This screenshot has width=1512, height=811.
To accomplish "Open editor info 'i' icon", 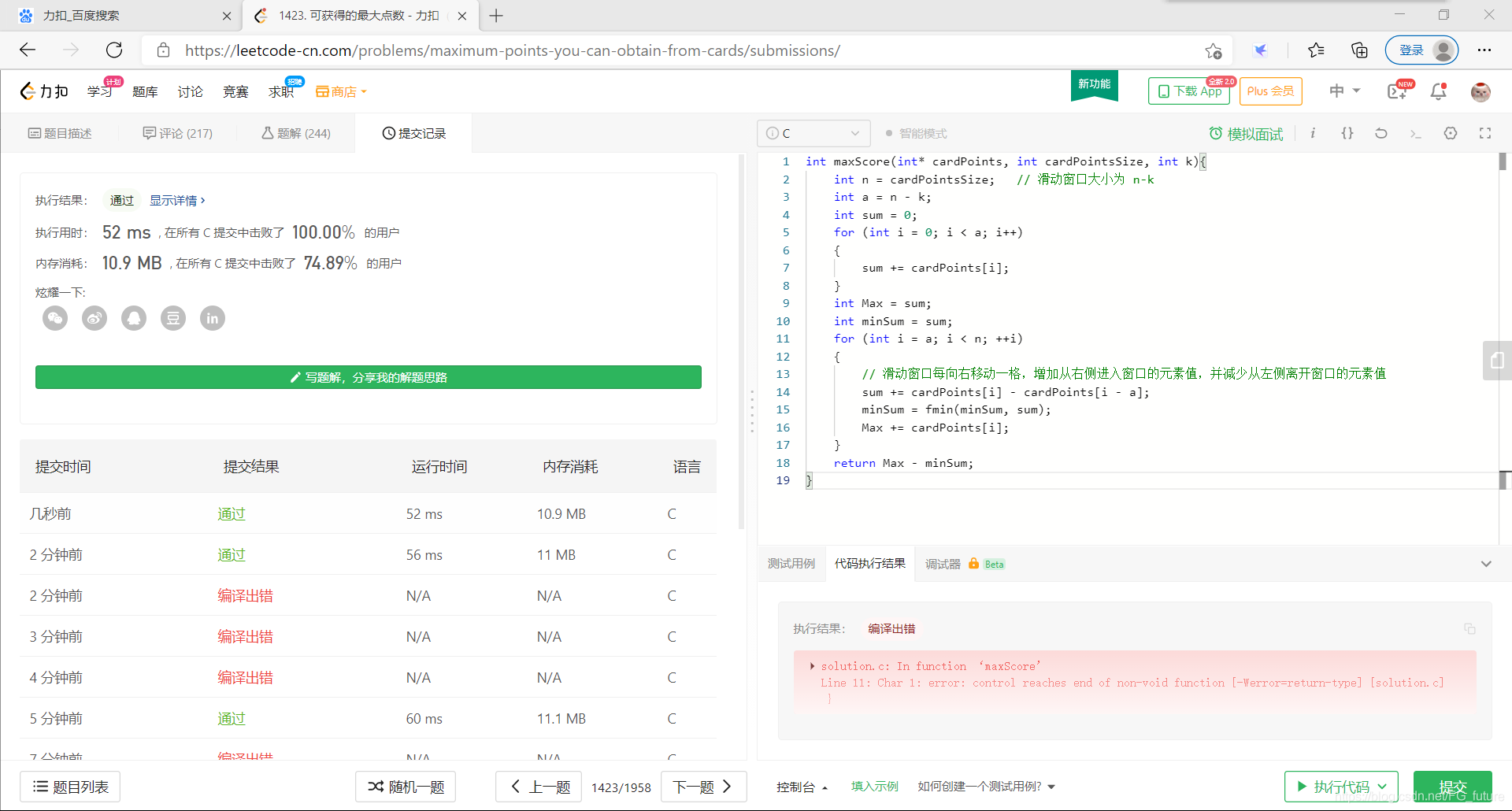I will click(1313, 133).
